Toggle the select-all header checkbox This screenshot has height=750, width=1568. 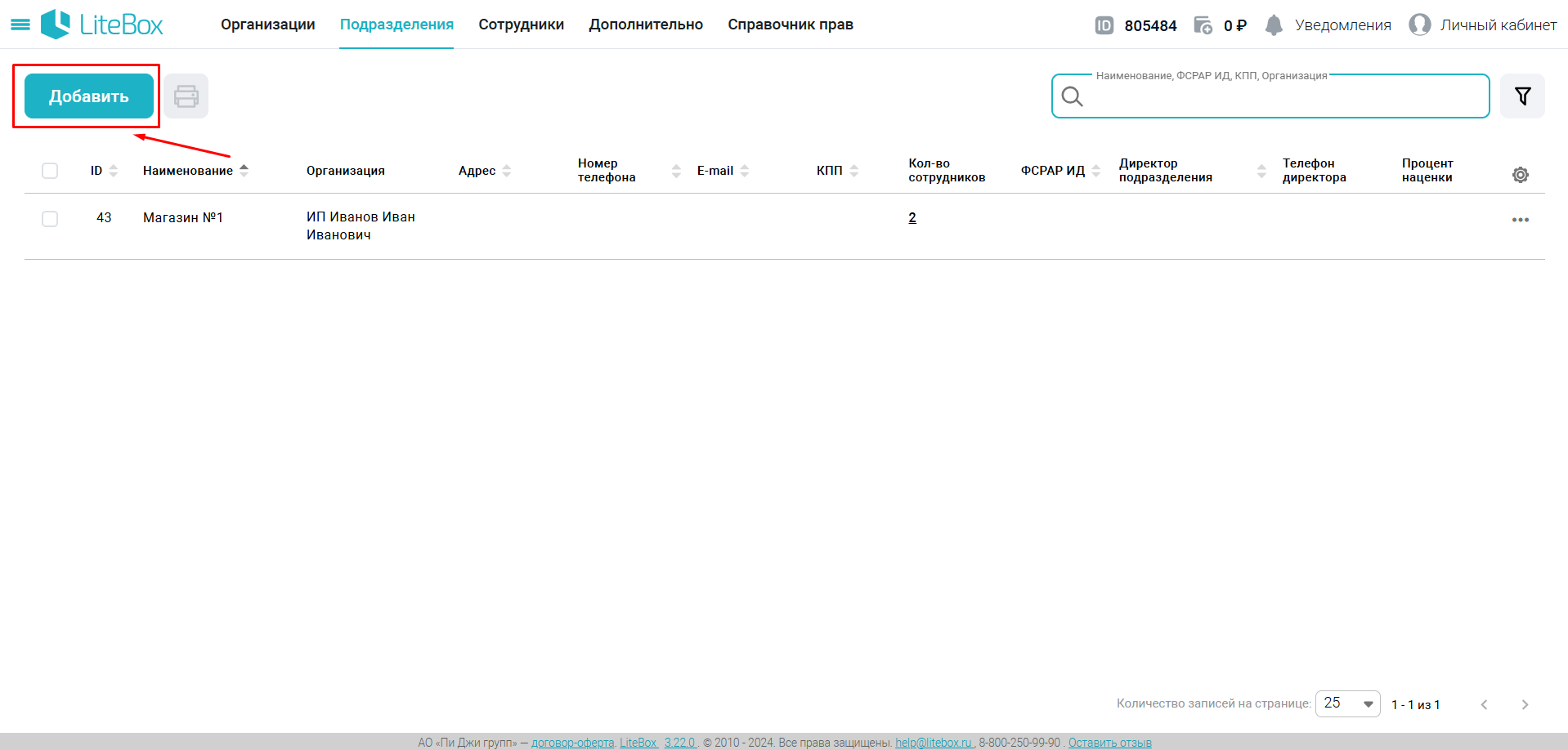[50, 171]
